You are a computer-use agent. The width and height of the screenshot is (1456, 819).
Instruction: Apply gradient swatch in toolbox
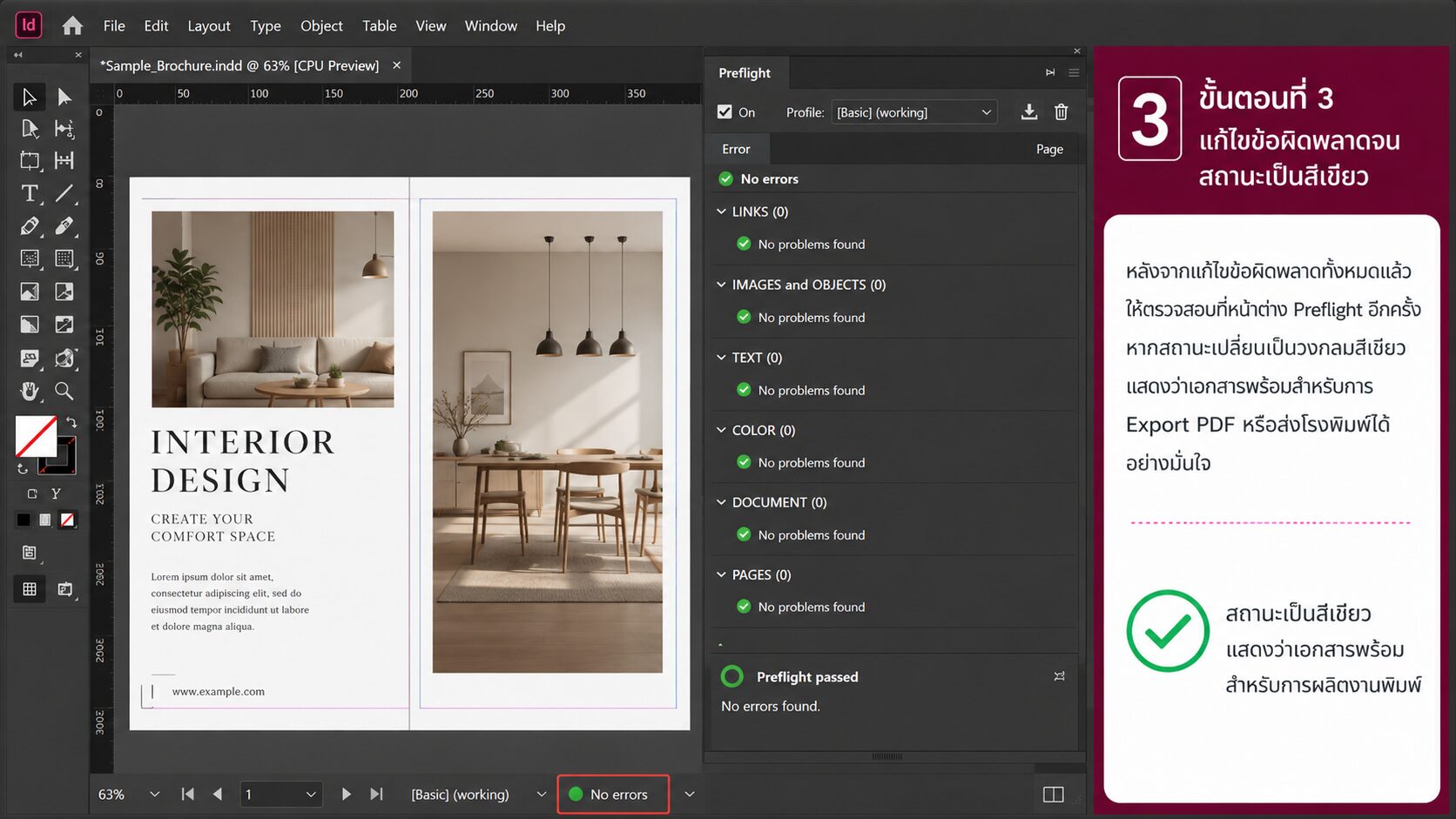[x=45, y=520]
